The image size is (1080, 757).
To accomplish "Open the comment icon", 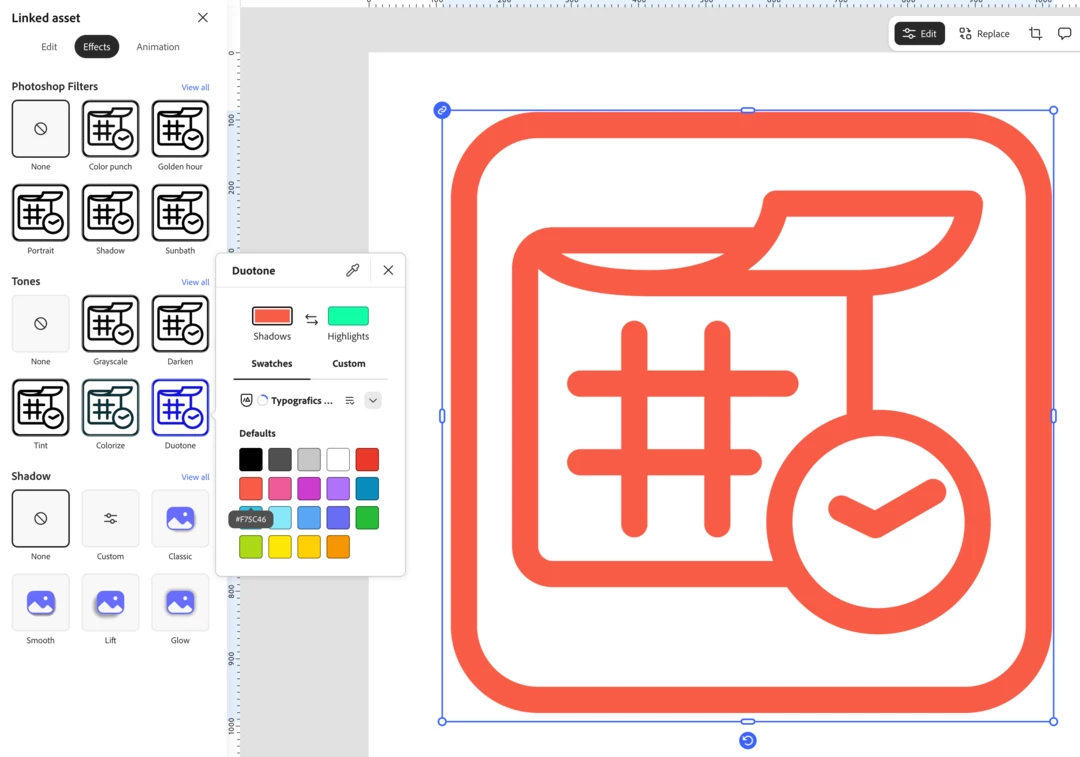I will [1064, 34].
